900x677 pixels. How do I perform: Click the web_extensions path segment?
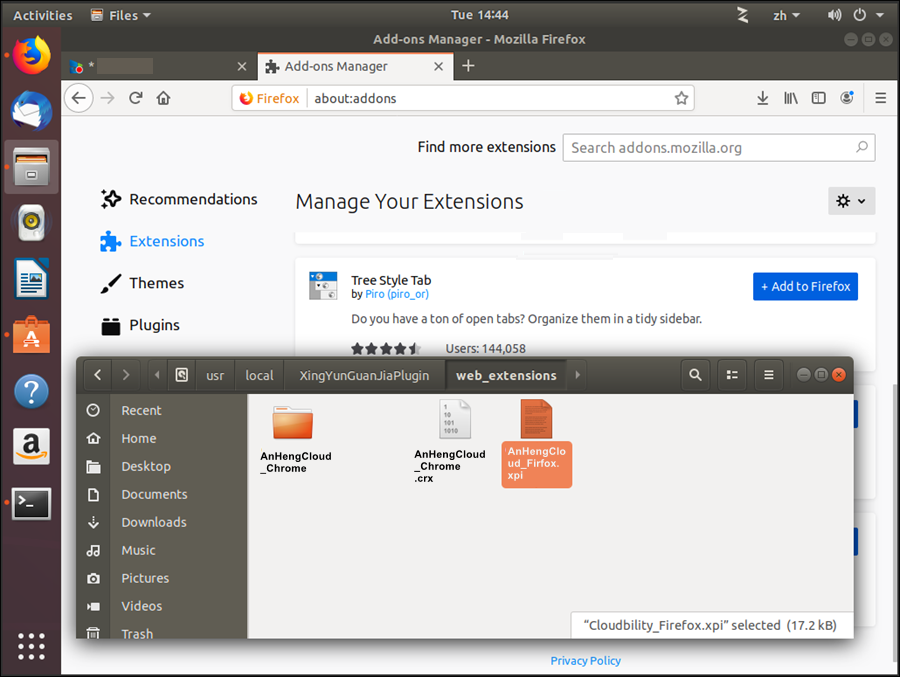[x=506, y=375]
